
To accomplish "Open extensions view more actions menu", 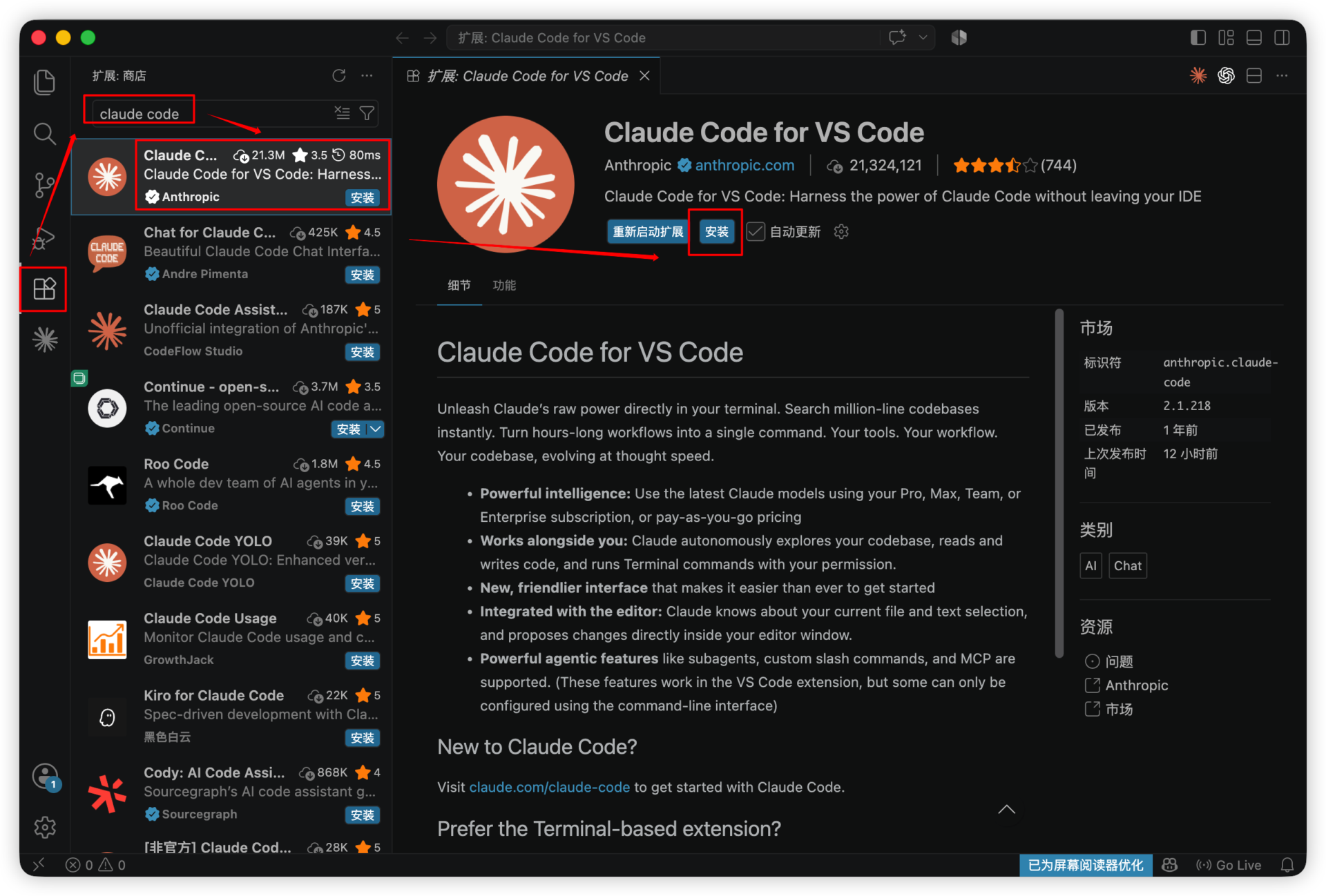I will tap(367, 76).
